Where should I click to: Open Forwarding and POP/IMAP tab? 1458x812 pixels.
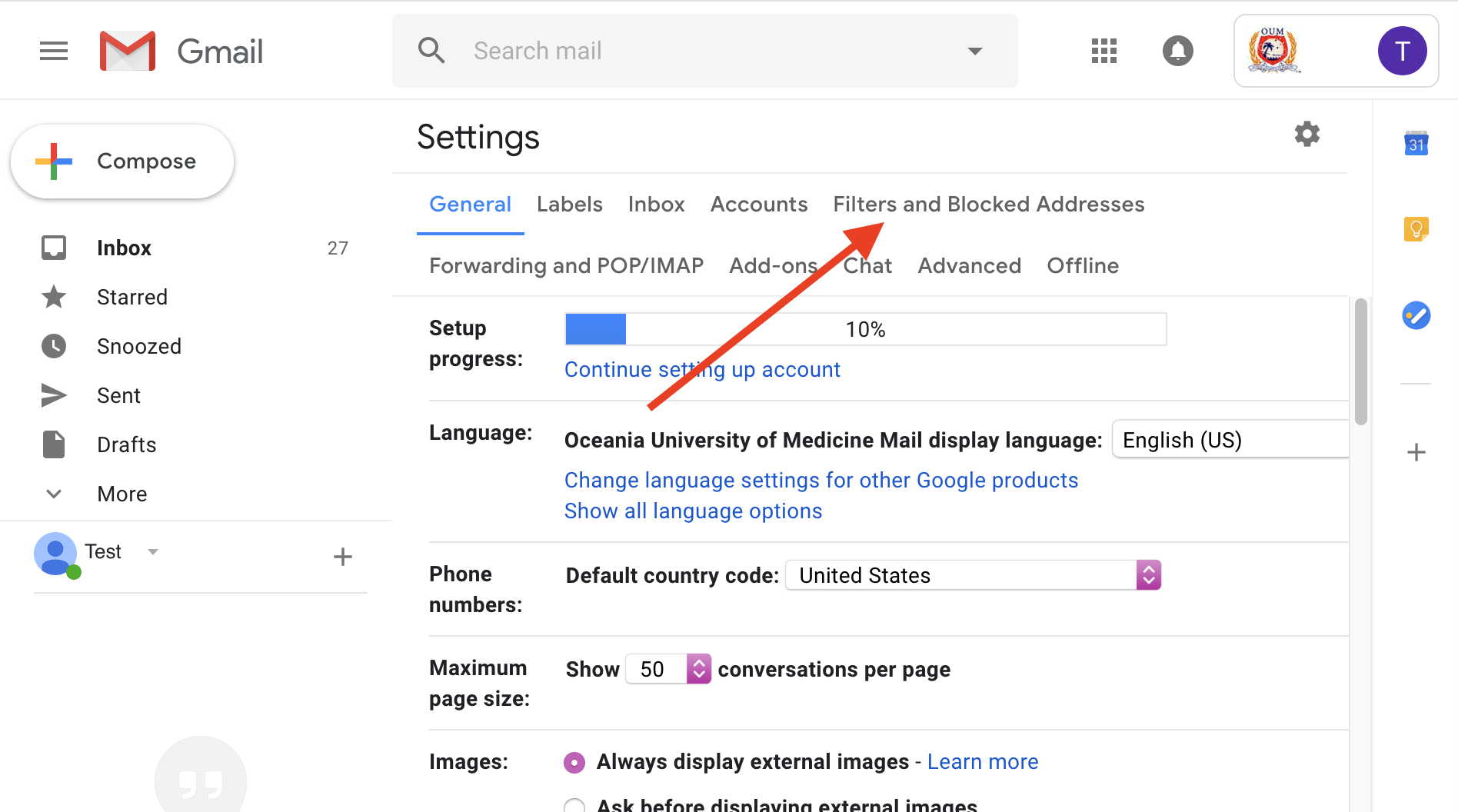coord(567,265)
